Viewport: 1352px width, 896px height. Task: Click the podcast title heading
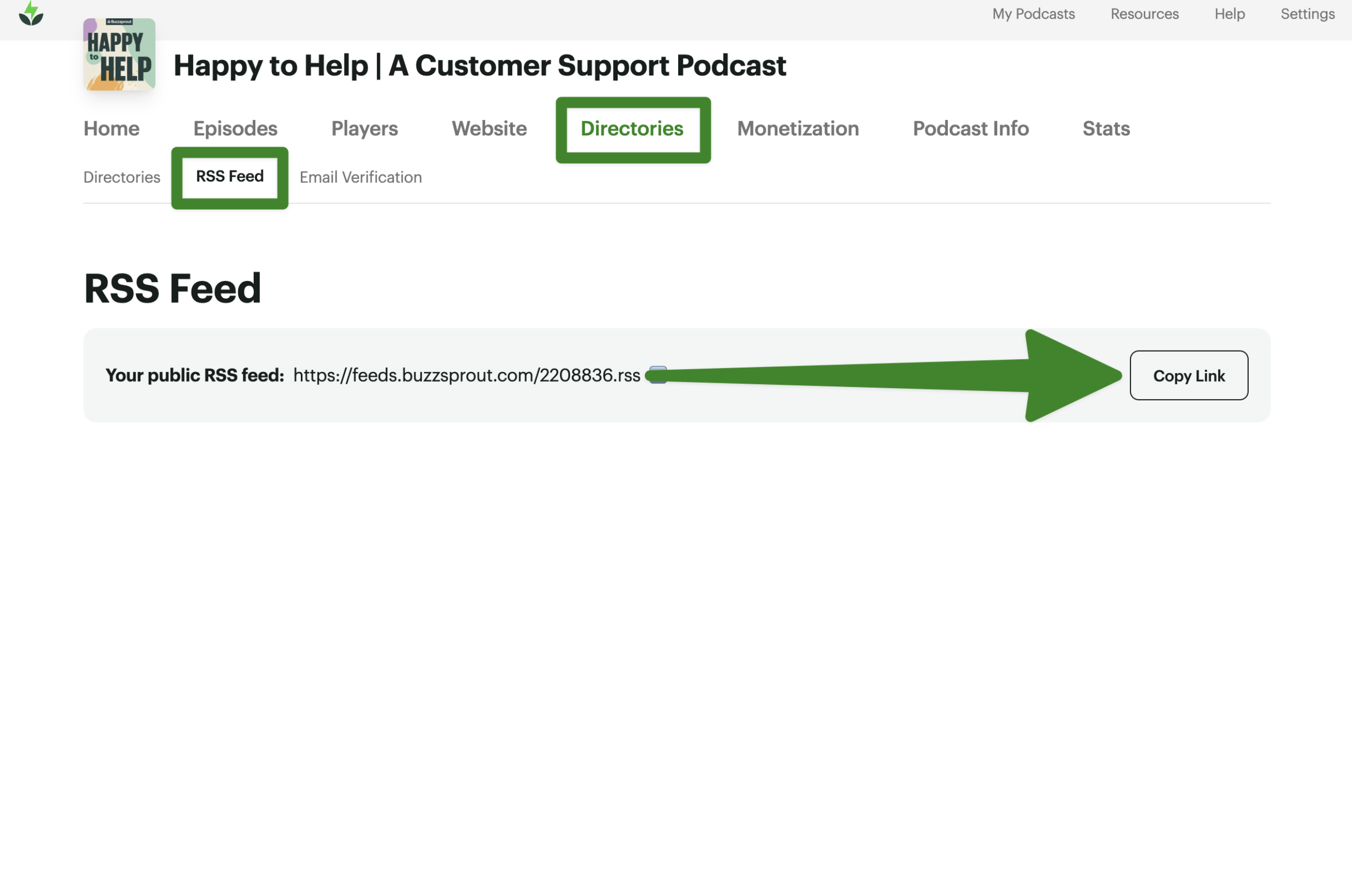point(479,65)
